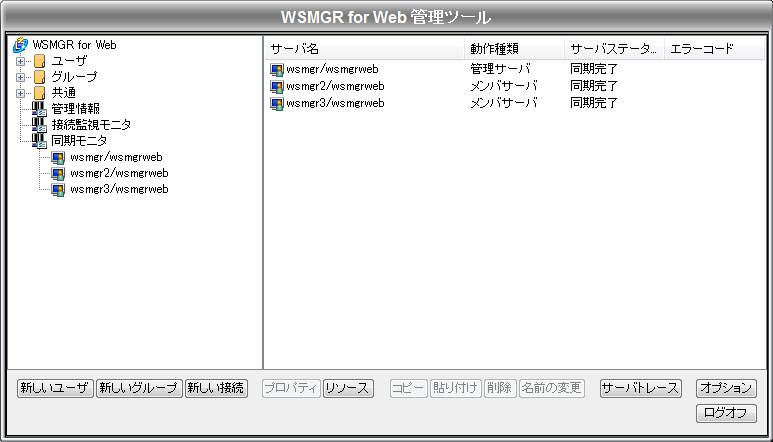
Task: Open the サーバトレース button
Action: point(640,388)
